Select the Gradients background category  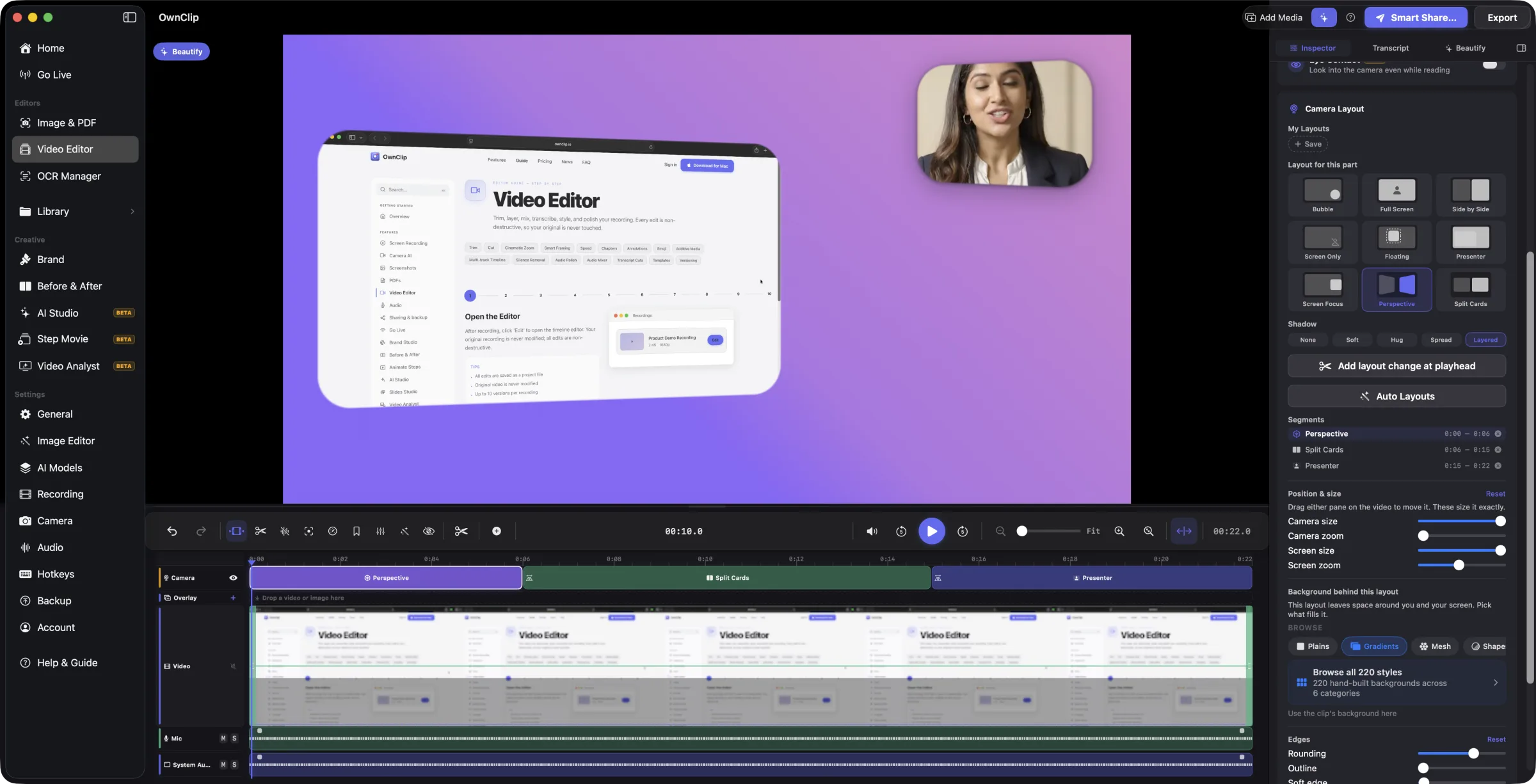point(1374,646)
